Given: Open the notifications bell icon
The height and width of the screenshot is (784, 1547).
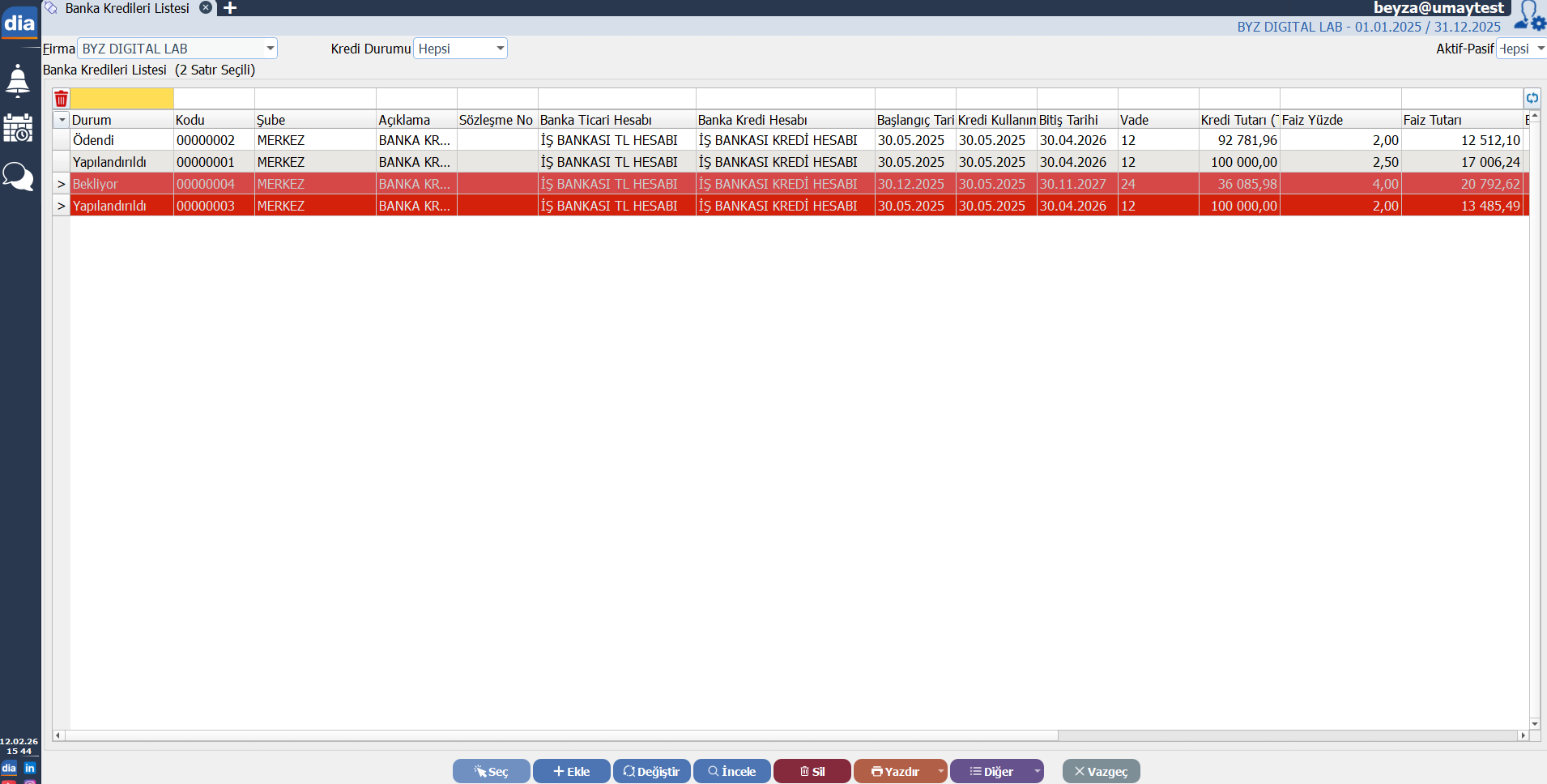Looking at the screenshot, I should (18, 81).
